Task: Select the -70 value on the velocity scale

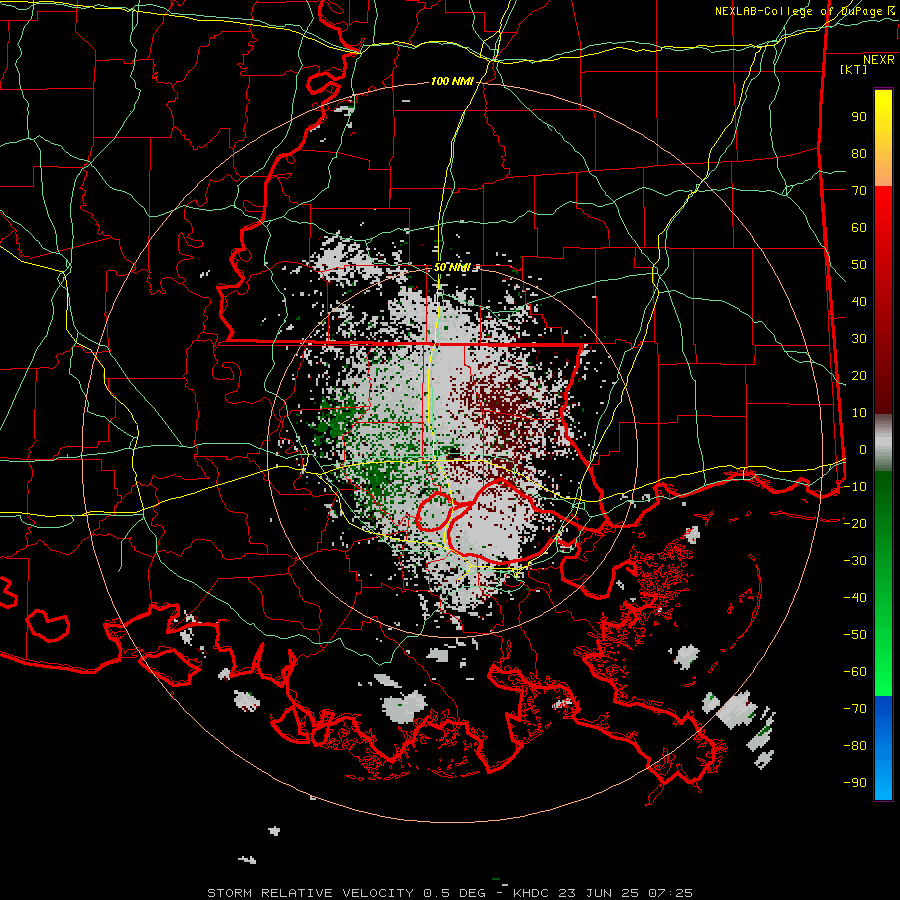Action: coord(855,708)
